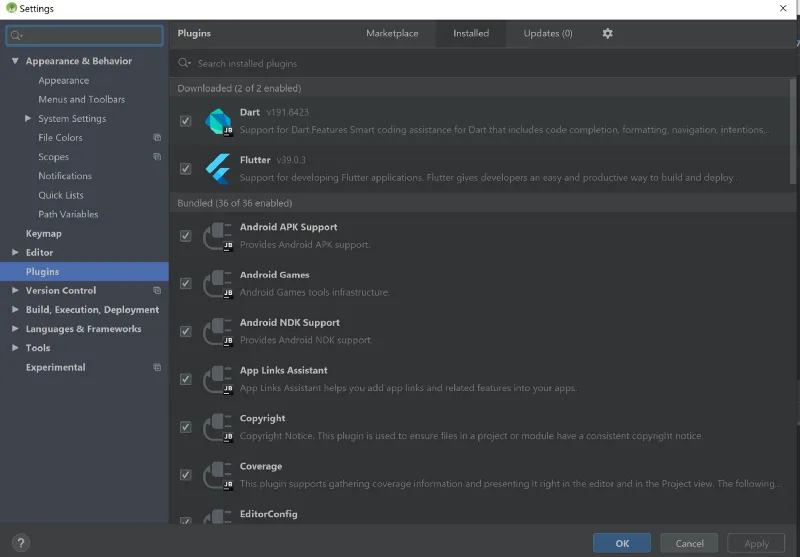The width and height of the screenshot is (800, 557).
Task: Open Experimental settings page
Action: [x=56, y=367]
